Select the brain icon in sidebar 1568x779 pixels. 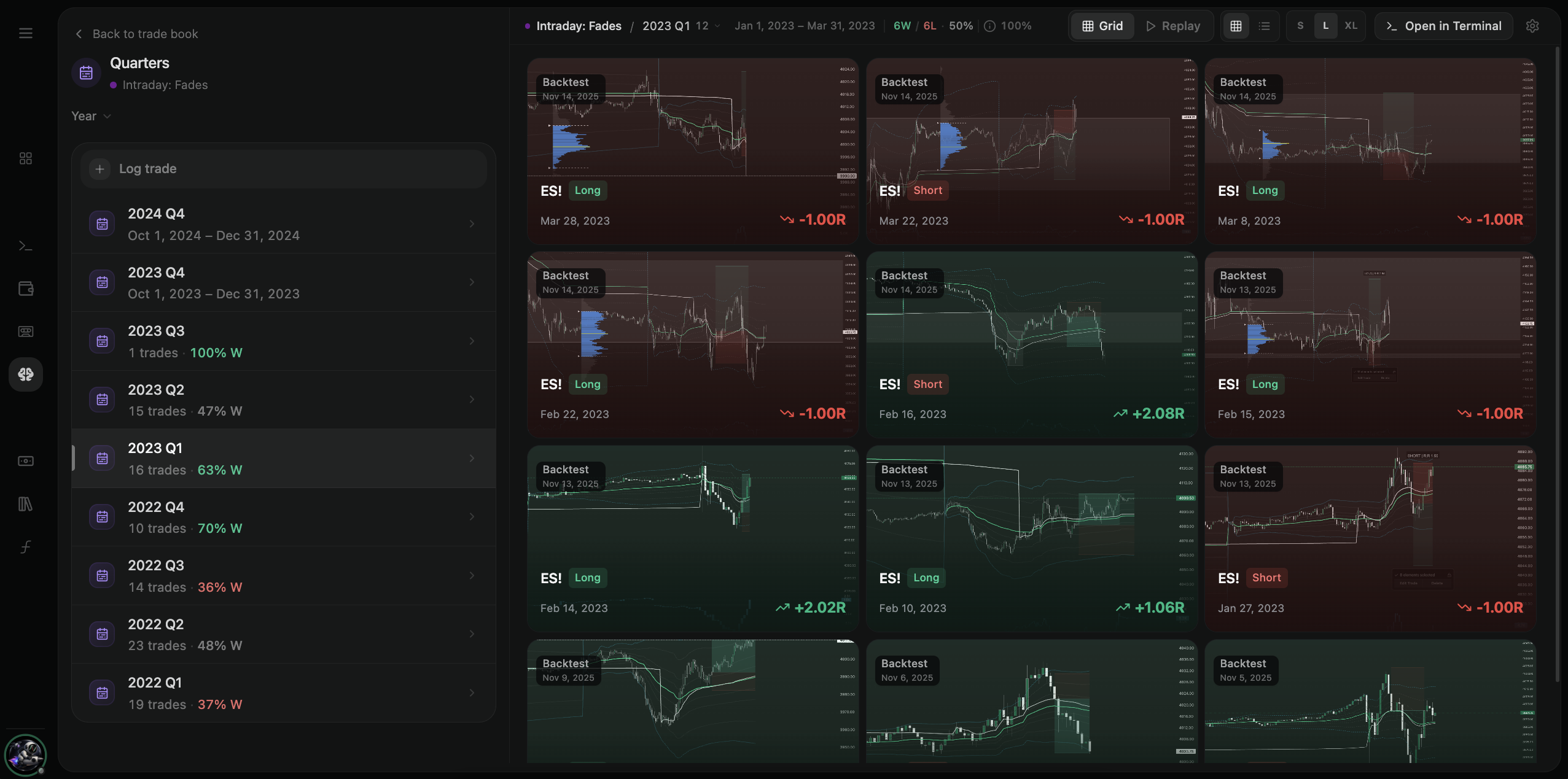tap(26, 374)
